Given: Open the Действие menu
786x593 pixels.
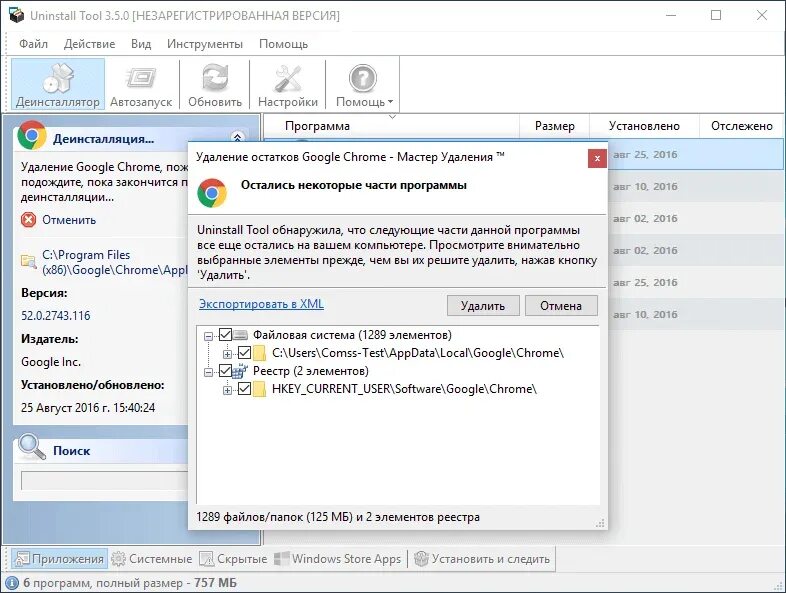Looking at the screenshot, I should point(89,44).
